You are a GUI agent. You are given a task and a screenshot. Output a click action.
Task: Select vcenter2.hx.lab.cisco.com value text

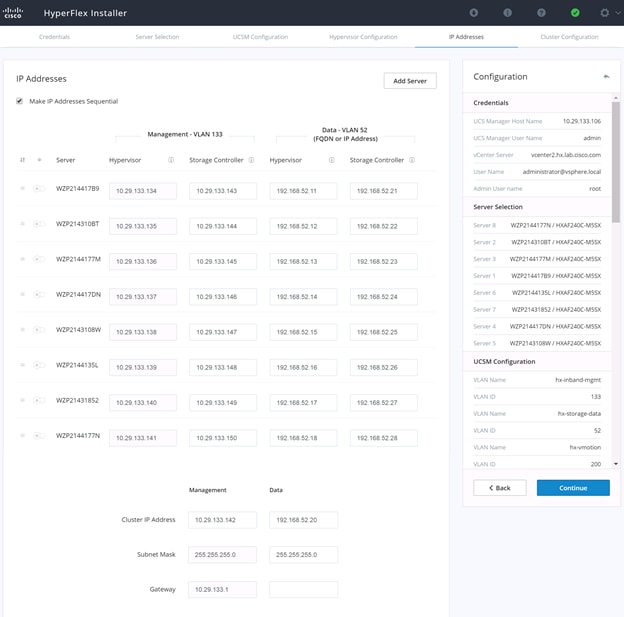[x=566, y=155]
